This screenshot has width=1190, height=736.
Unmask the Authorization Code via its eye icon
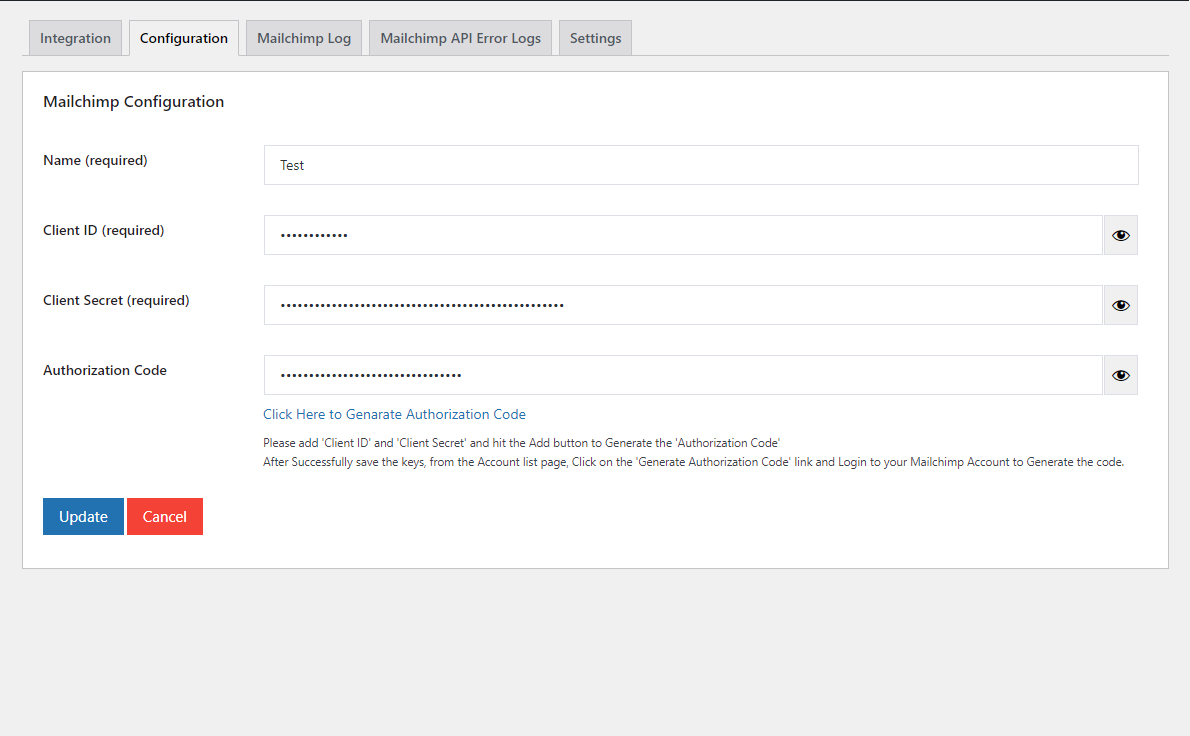pyautogui.click(x=1120, y=375)
